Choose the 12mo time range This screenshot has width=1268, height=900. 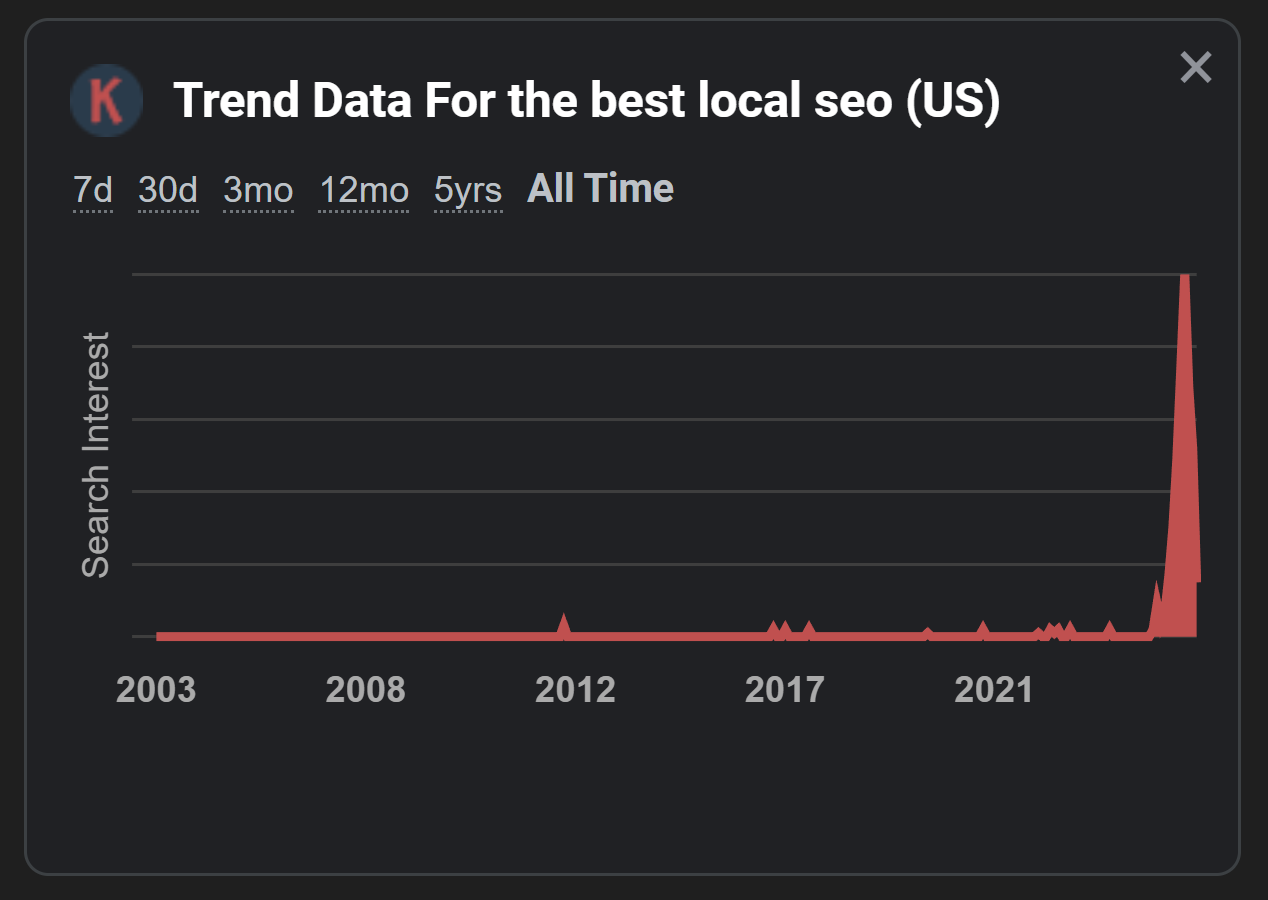tap(364, 189)
